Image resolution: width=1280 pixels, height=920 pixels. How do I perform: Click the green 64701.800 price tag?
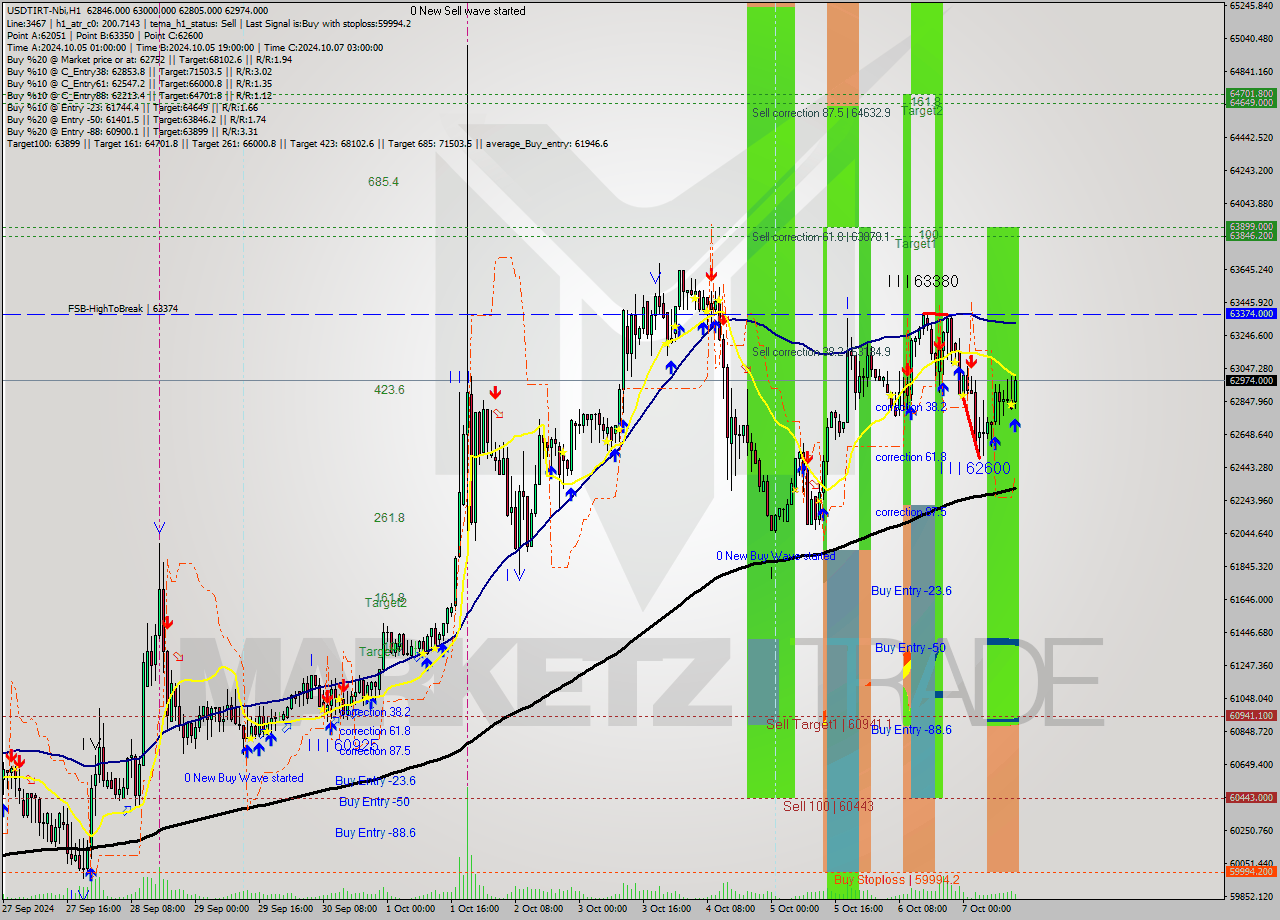point(1251,93)
